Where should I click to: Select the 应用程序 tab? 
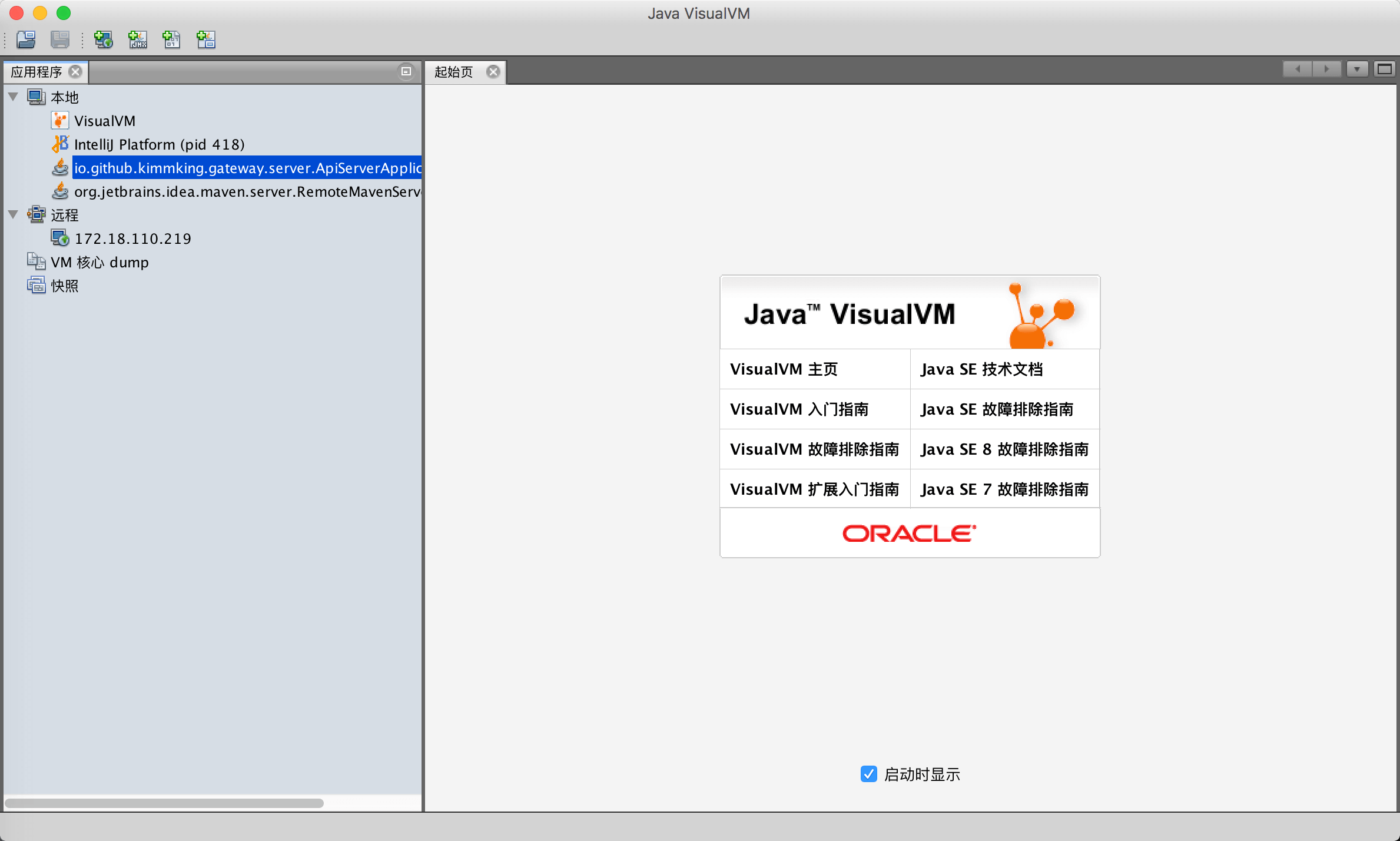[37, 72]
